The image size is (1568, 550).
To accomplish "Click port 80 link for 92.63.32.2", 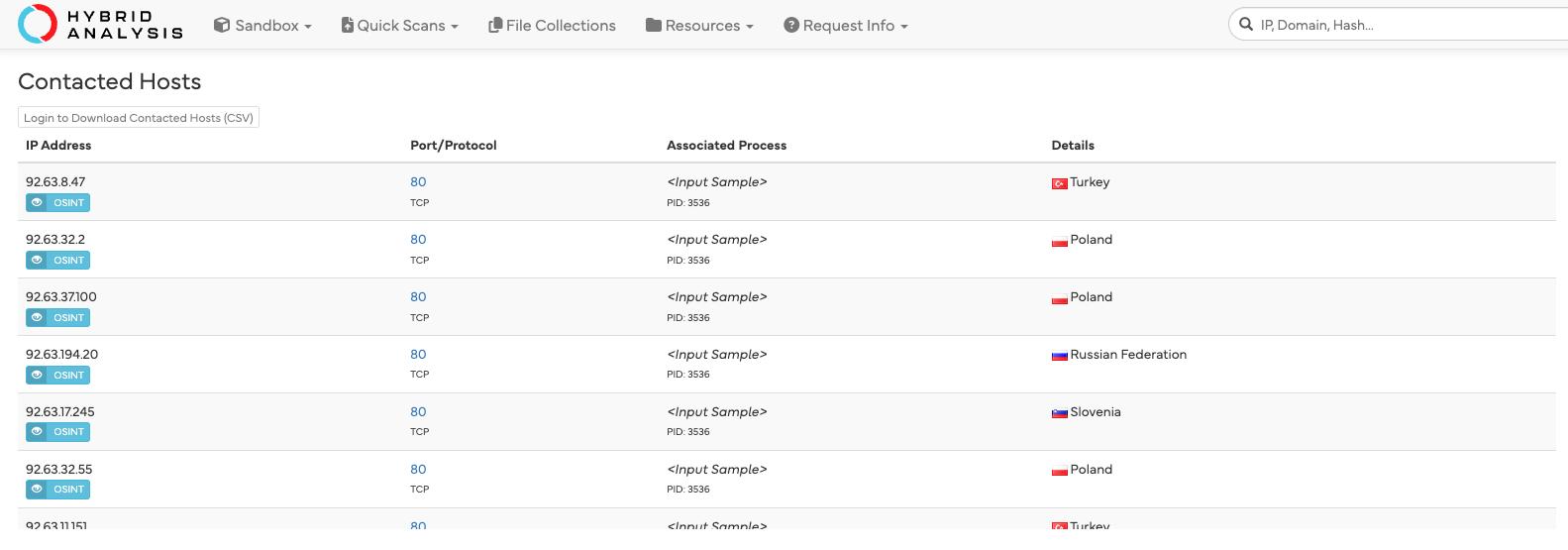I will [x=418, y=240].
